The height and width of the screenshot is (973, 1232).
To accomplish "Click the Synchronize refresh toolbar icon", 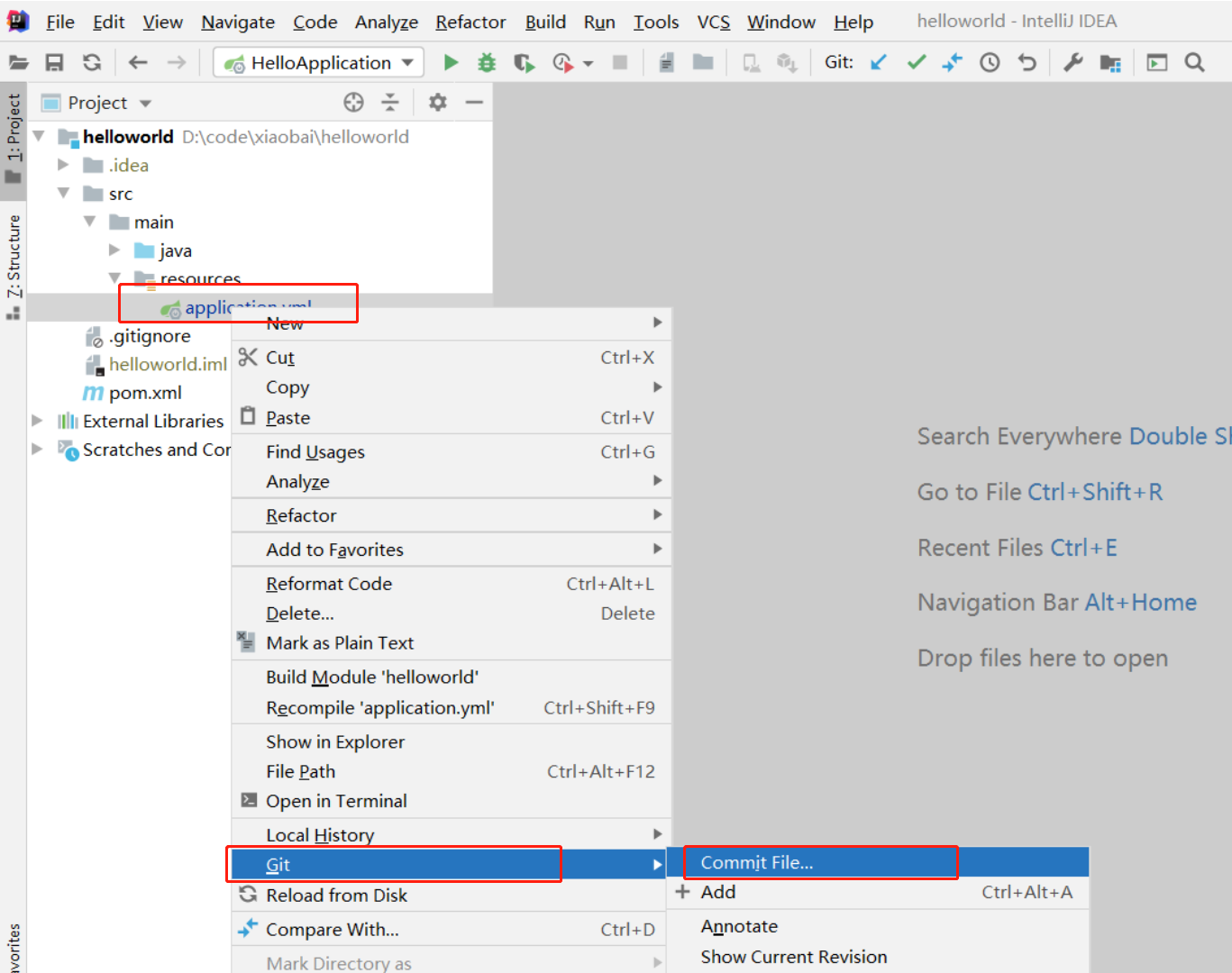I will click(x=92, y=62).
